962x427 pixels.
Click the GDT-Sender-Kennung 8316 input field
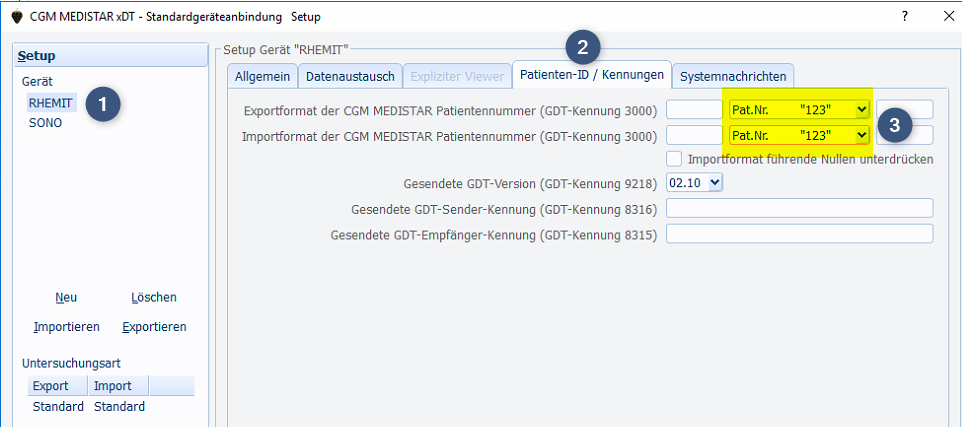(x=799, y=208)
